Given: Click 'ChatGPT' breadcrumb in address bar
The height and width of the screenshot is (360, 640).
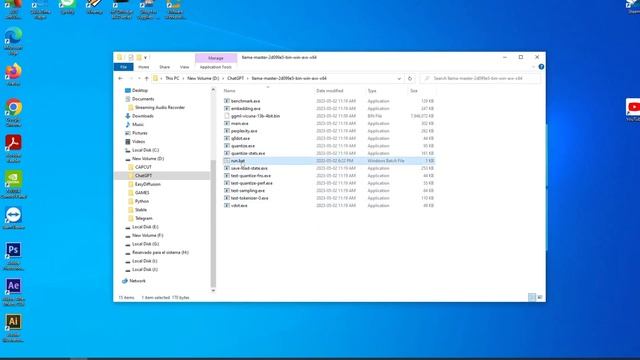Looking at the screenshot, I should click(x=236, y=78).
